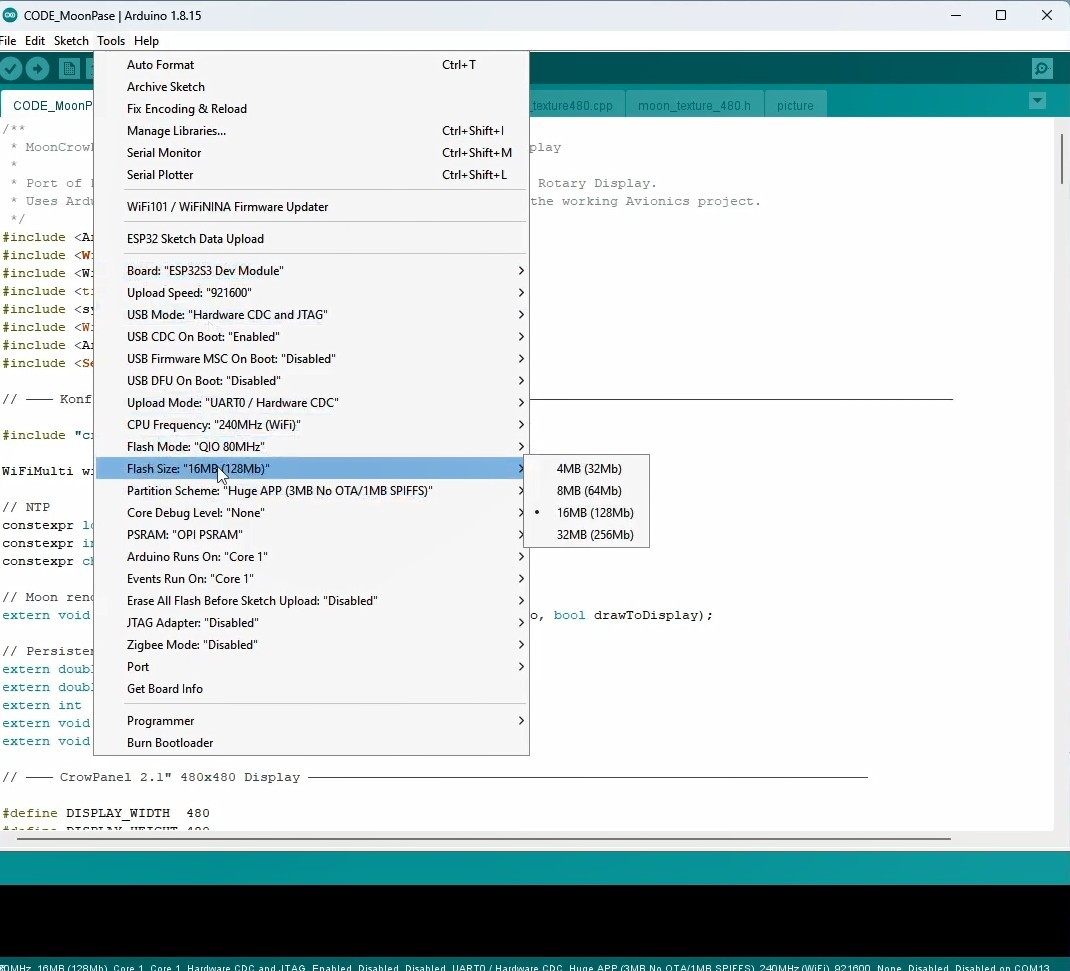
Task: Switch to the moon_texture_480.h tab
Action: coord(694,105)
